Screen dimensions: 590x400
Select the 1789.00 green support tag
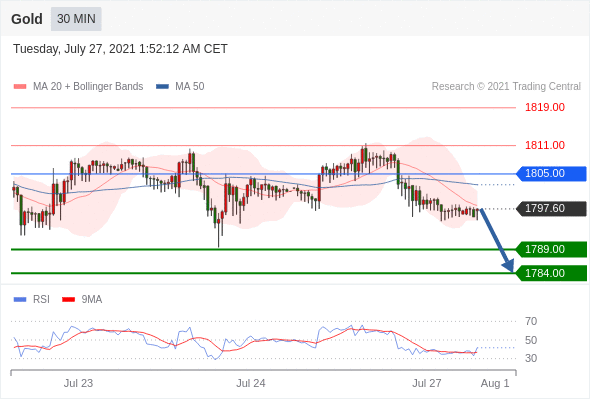coord(551,249)
